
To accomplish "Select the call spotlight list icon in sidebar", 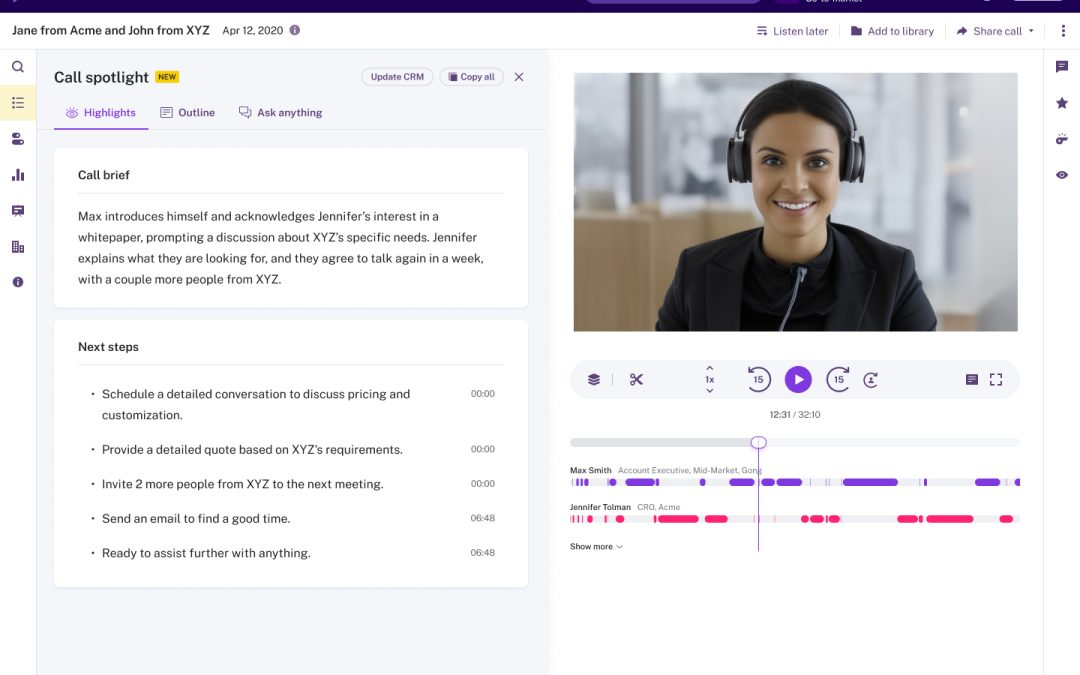I will (x=18, y=103).
